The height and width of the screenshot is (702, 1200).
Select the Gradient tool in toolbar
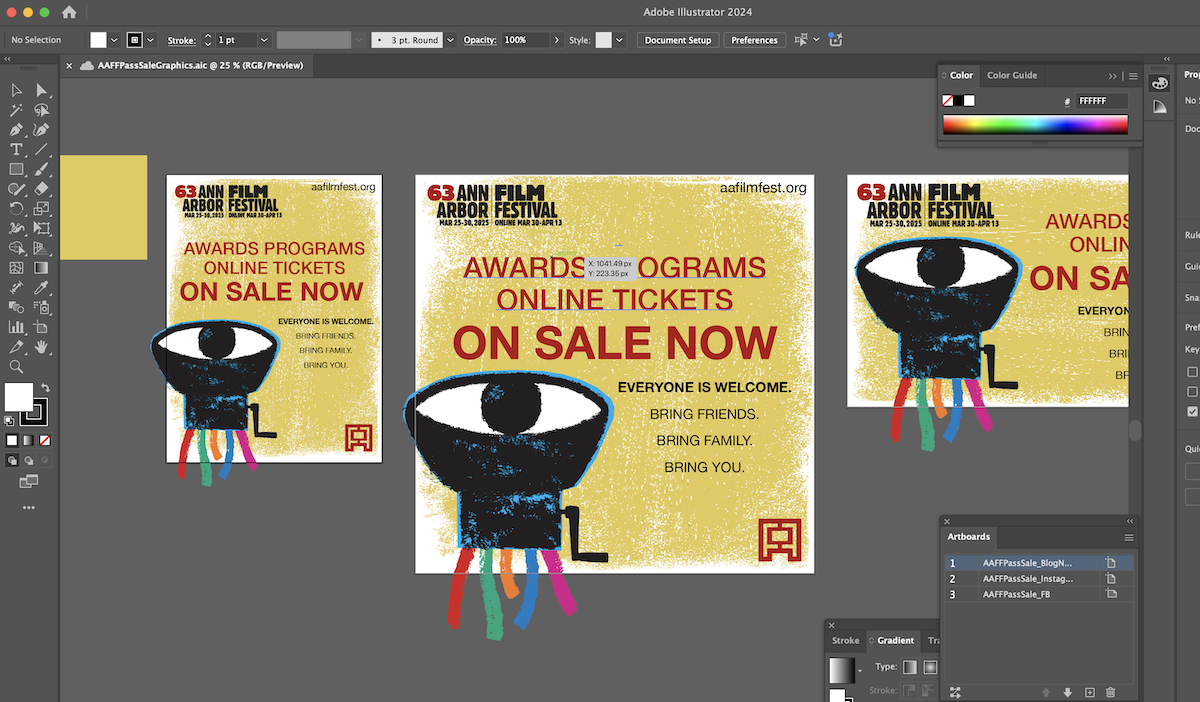tap(42, 268)
